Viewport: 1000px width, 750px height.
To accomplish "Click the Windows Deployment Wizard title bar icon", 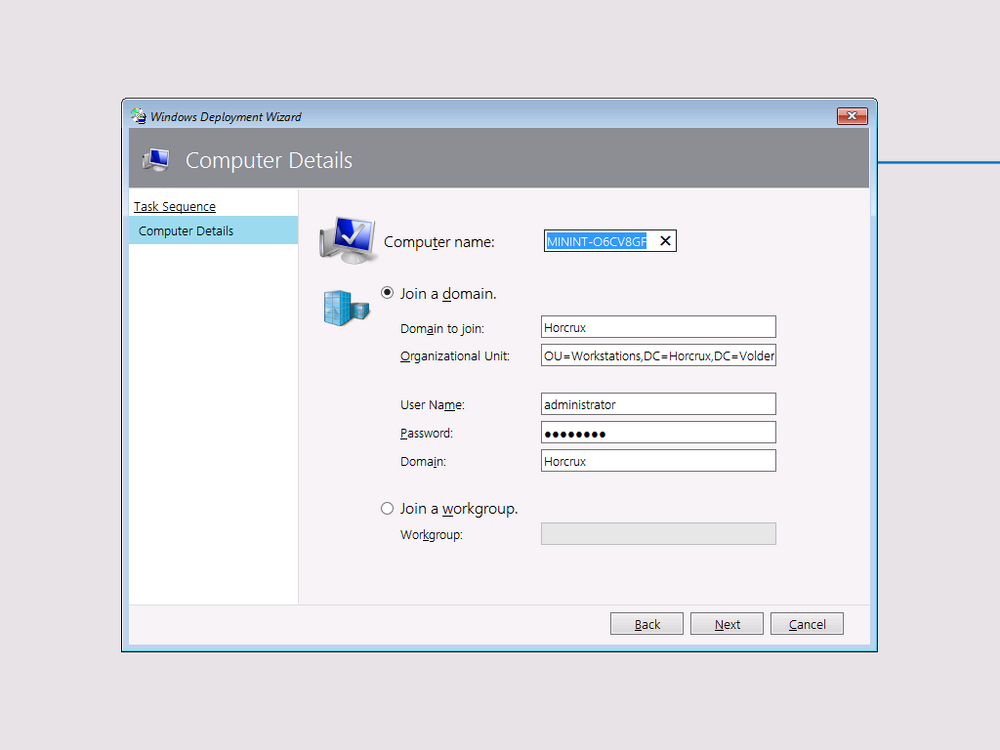I will click(x=138, y=116).
